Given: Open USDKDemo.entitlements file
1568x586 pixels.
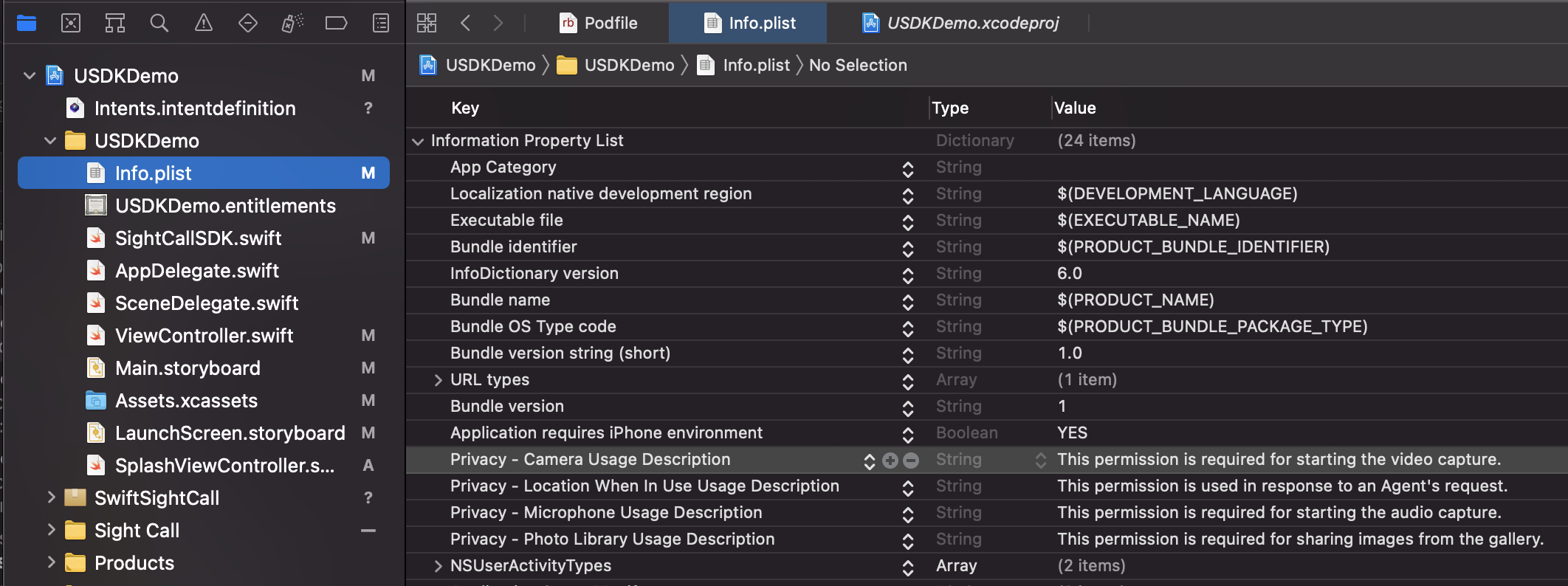Looking at the screenshot, I should click(x=225, y=206).
